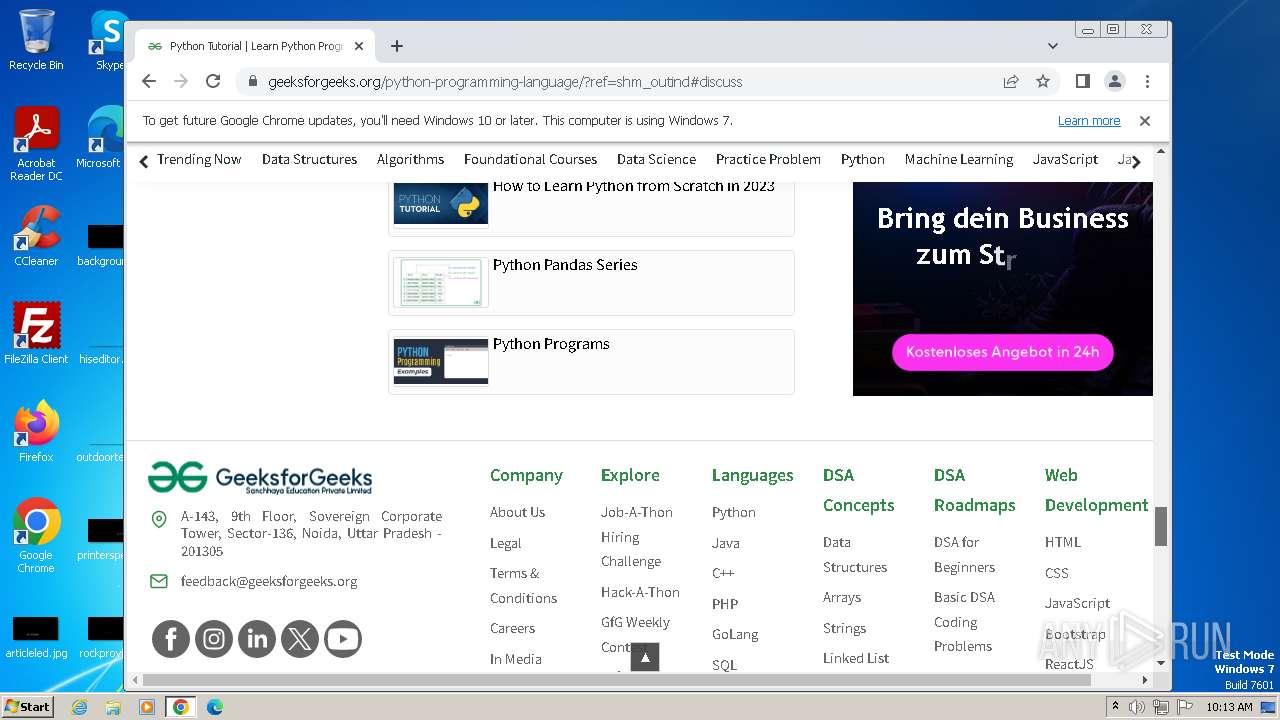Image resolution: width=1280 pixels, height=720 pixels.
Task: Reload the page with the refresh icon
Action: (213, 81)
